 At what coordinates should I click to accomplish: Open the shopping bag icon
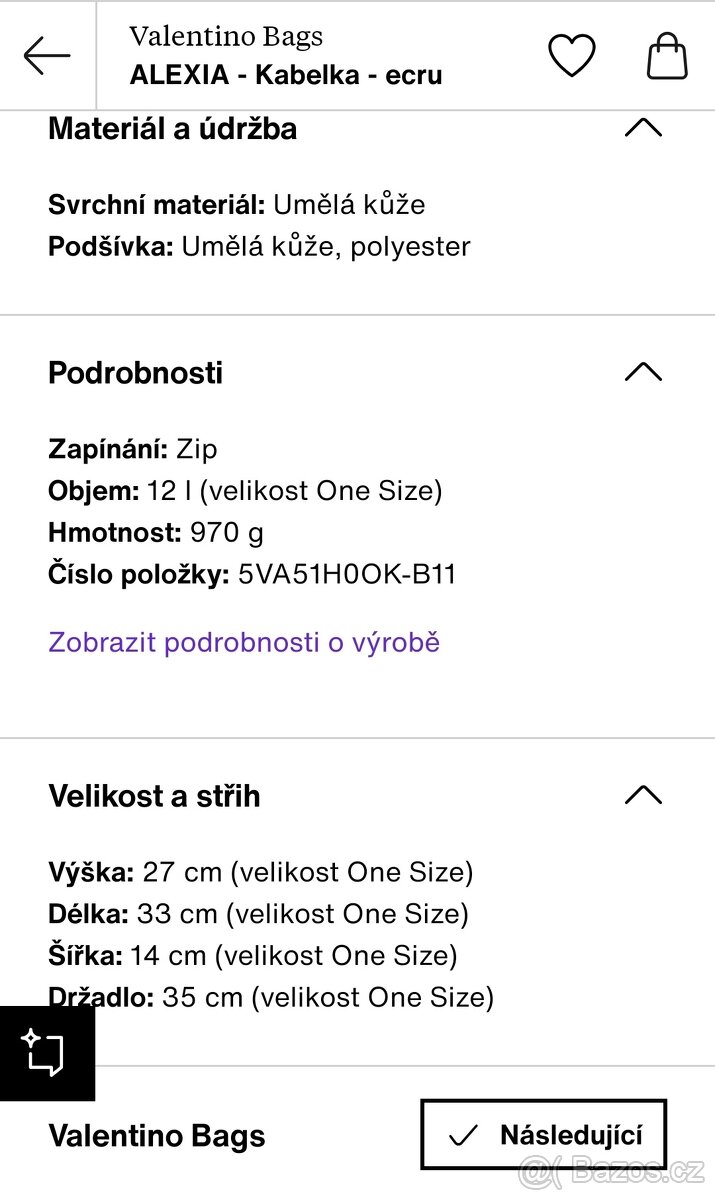point(667,56)
